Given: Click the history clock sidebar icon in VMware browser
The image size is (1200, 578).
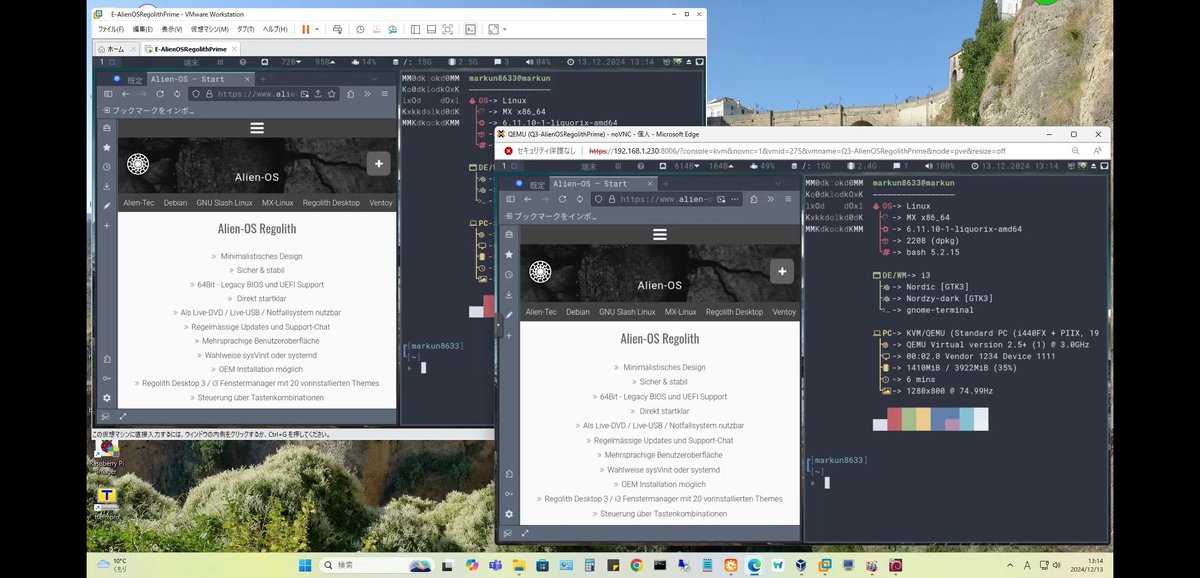Looking at the screenshot, I should pos(107,166).
